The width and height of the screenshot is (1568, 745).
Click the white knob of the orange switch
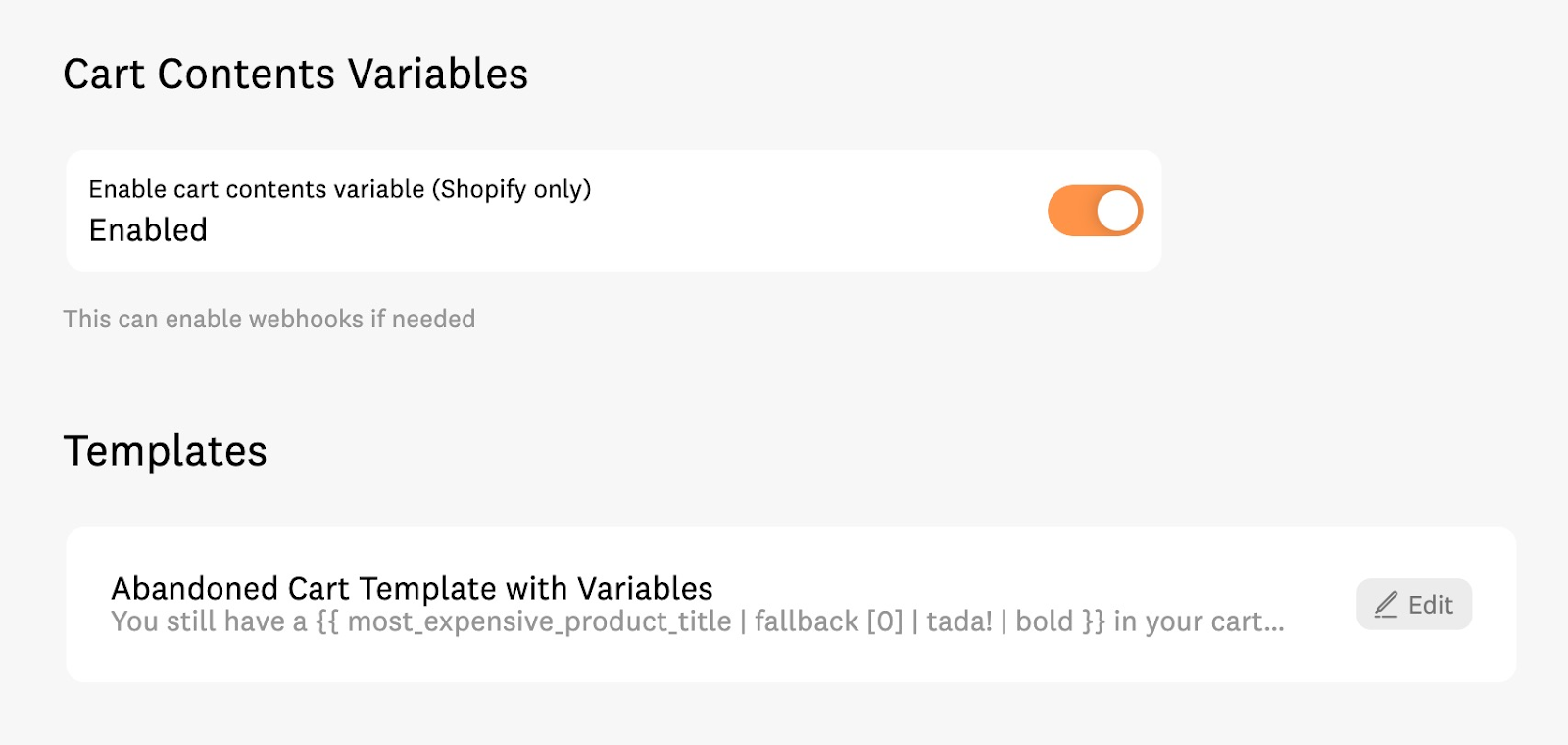tap(1117, 211)
